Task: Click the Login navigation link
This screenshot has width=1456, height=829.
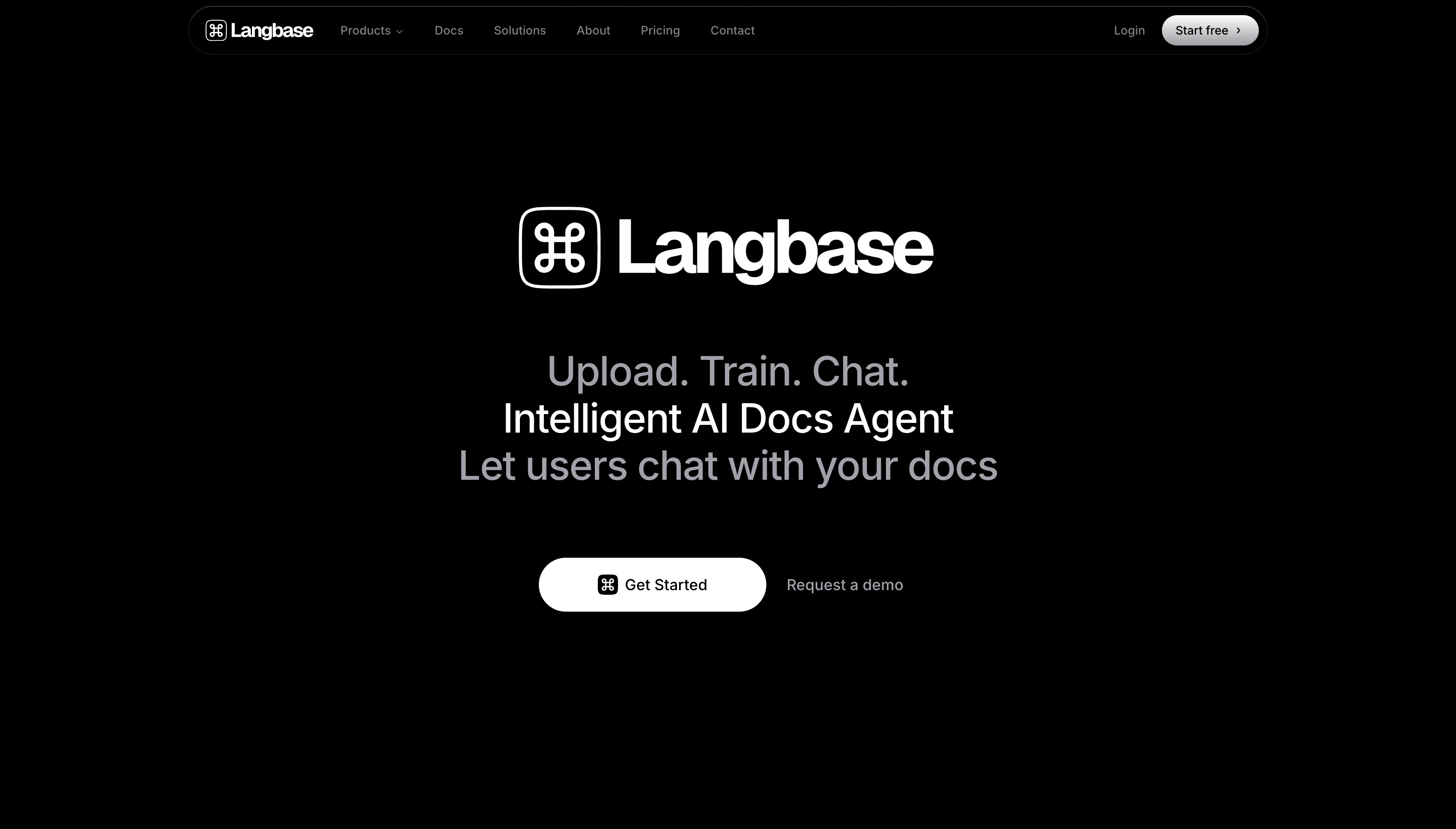Action: (x=1129, y=30)
